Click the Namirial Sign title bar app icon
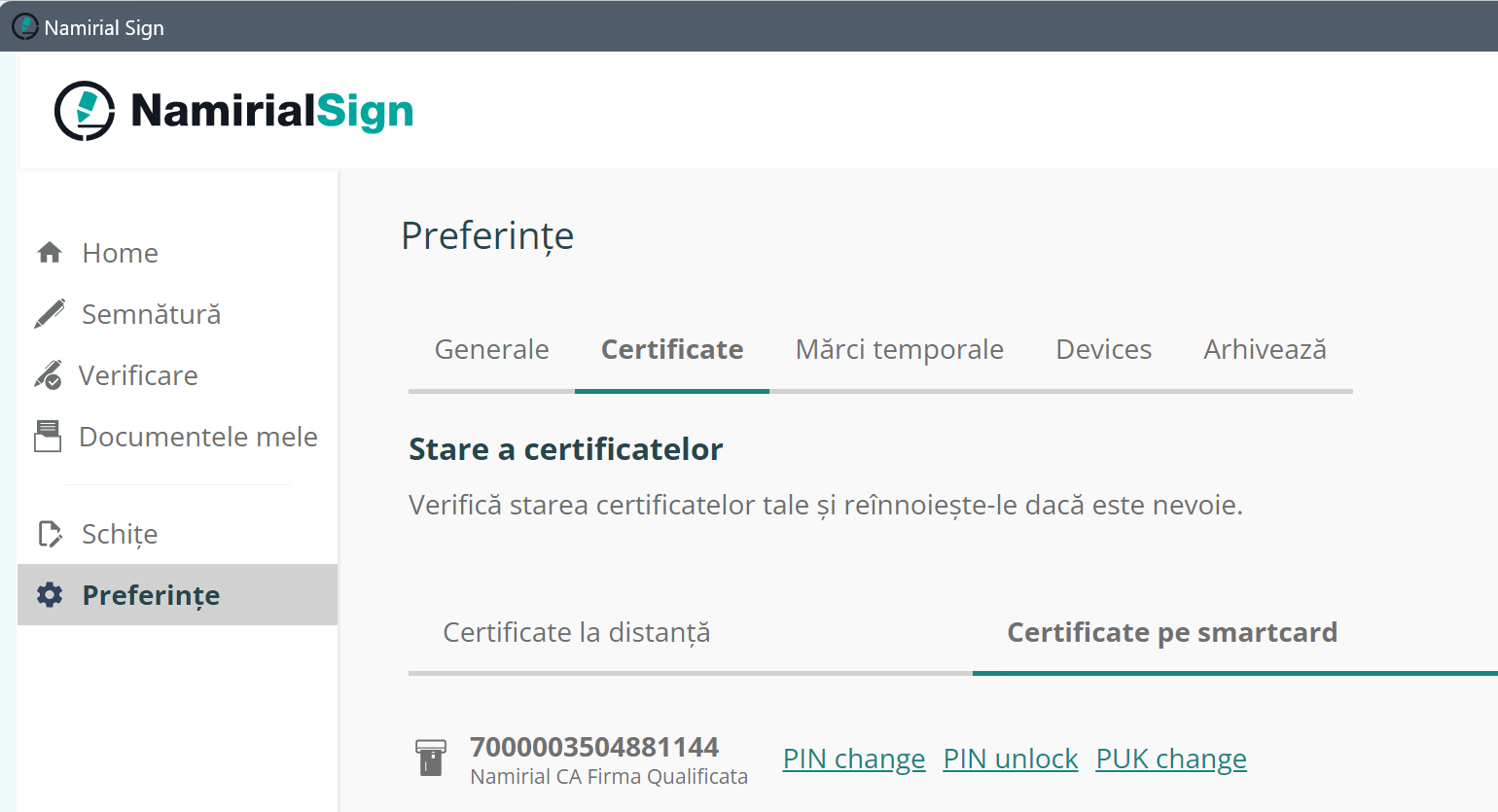The image size is (1498, 812). (24, 26)
